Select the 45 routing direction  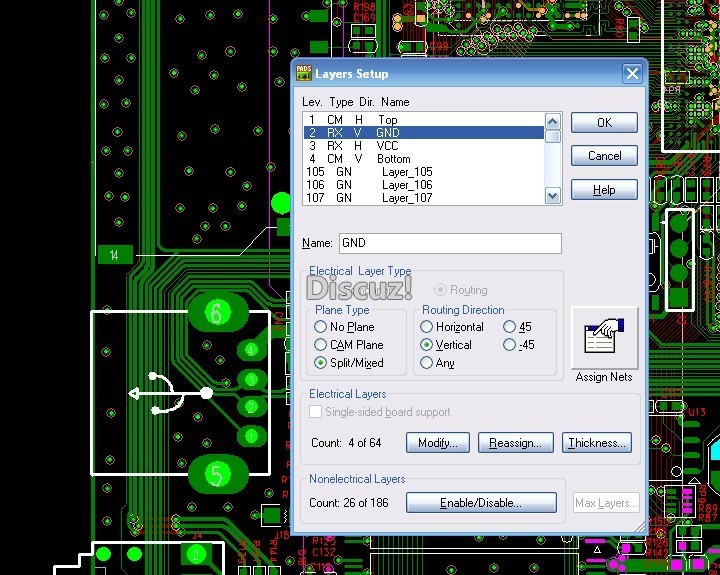[509, 327]
